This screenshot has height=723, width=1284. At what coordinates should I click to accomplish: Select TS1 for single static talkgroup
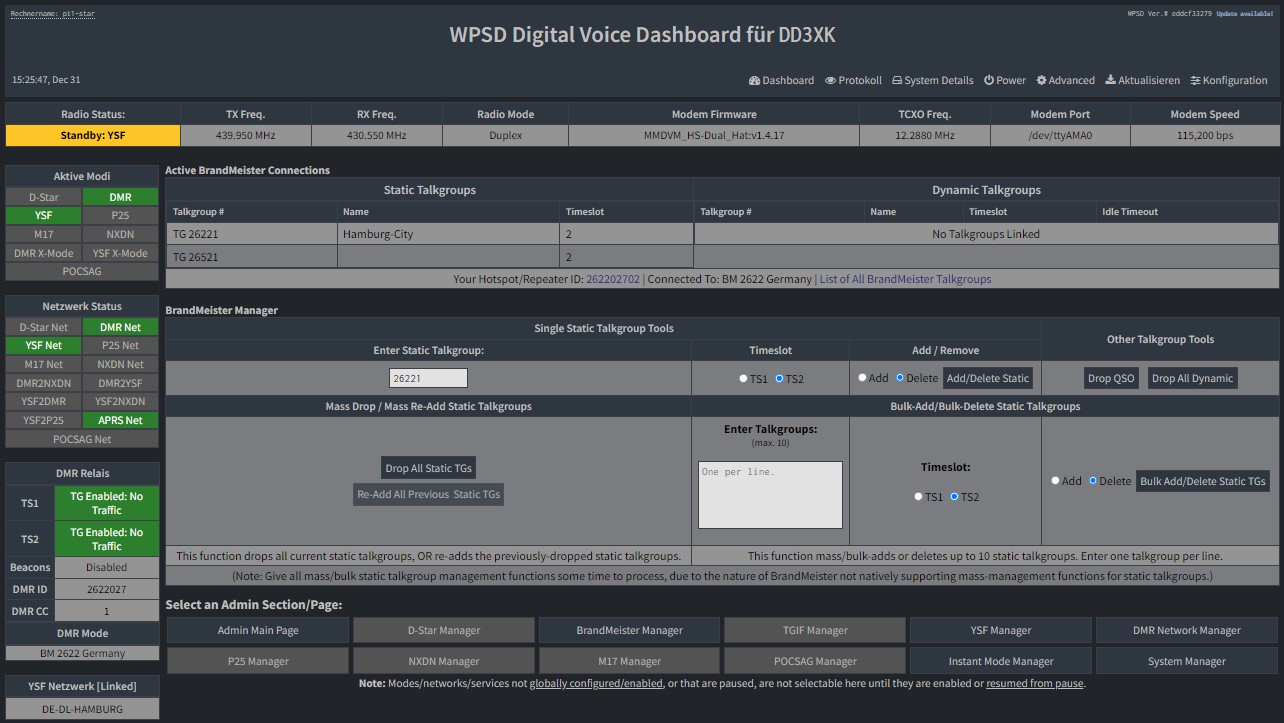coord(743,379)
